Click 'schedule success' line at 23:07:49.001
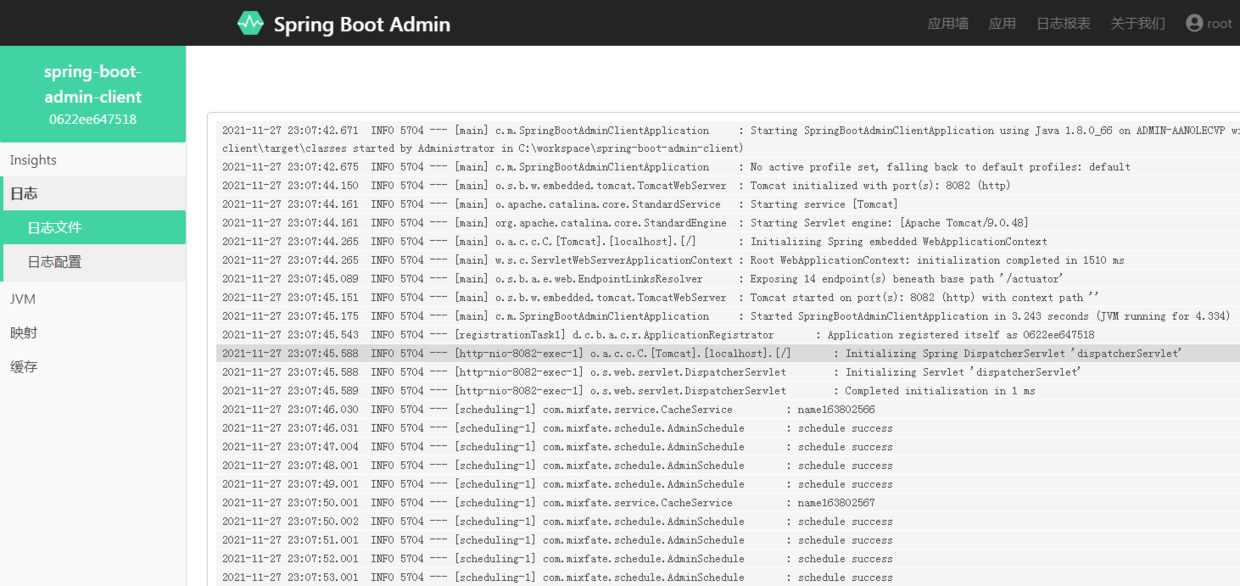This screenshot has width=1240, height=586. coord(728,484)
